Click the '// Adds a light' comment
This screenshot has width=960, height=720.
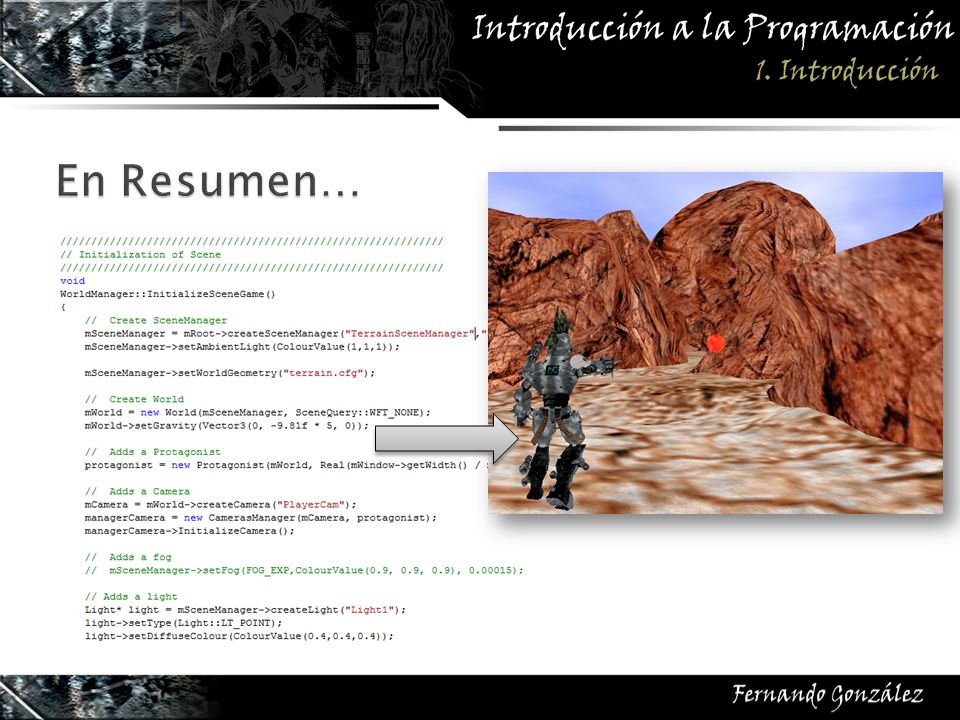click(x=131, y=597)
